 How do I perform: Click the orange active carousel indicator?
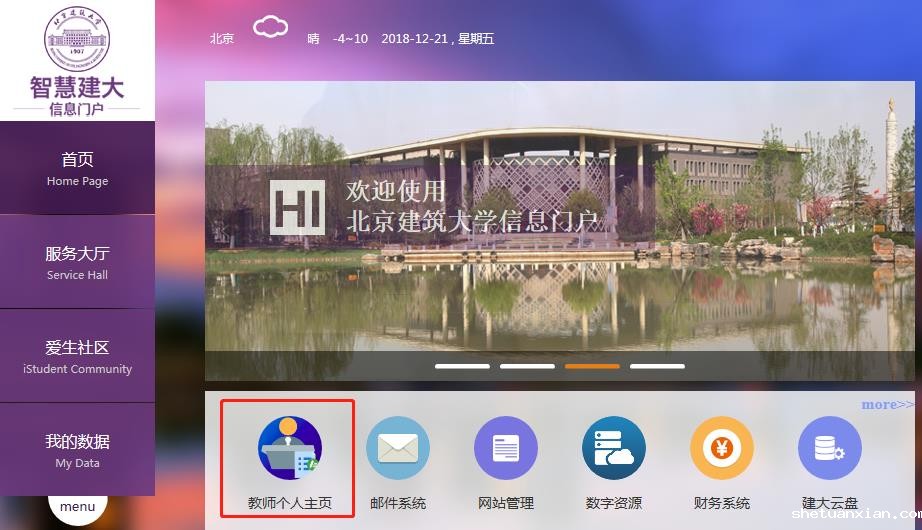592,366
